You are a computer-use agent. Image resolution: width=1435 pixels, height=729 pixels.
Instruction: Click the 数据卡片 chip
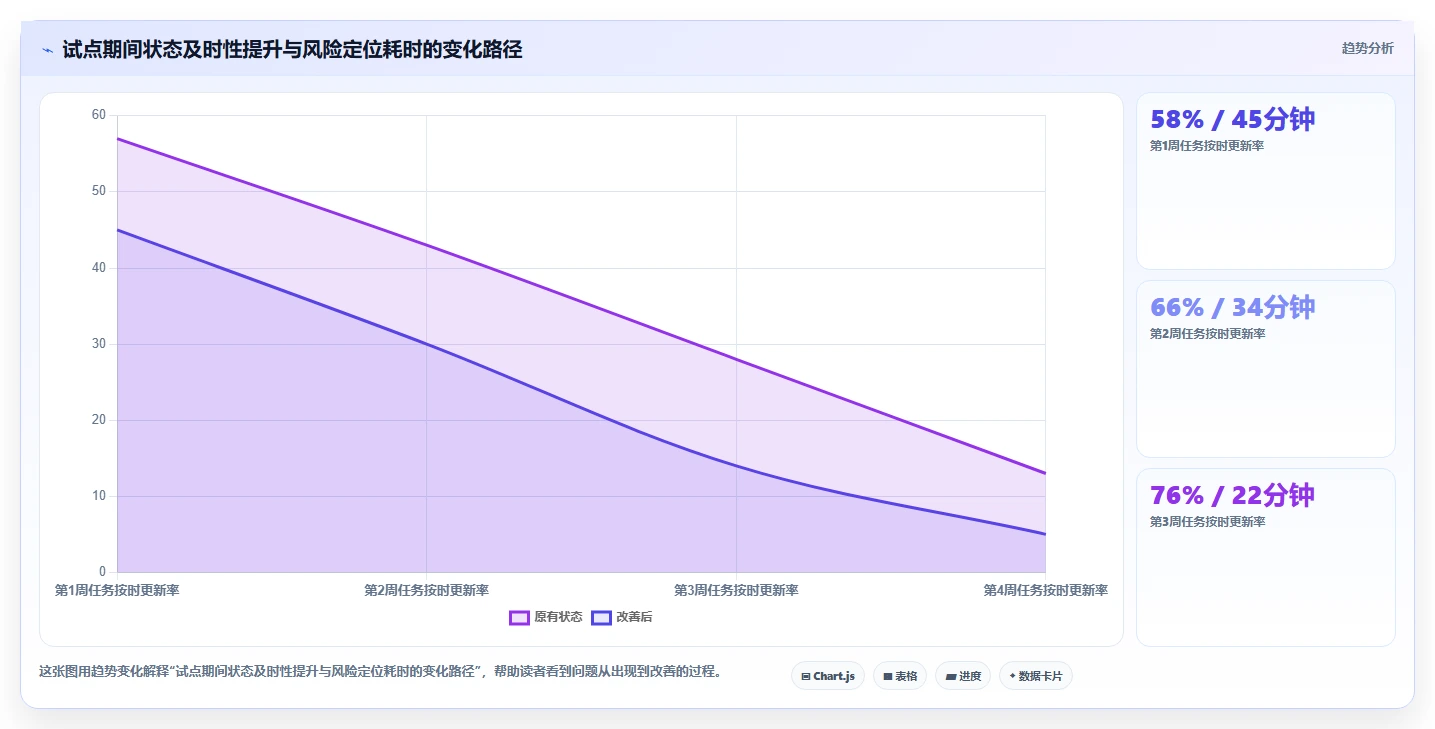1036,676
